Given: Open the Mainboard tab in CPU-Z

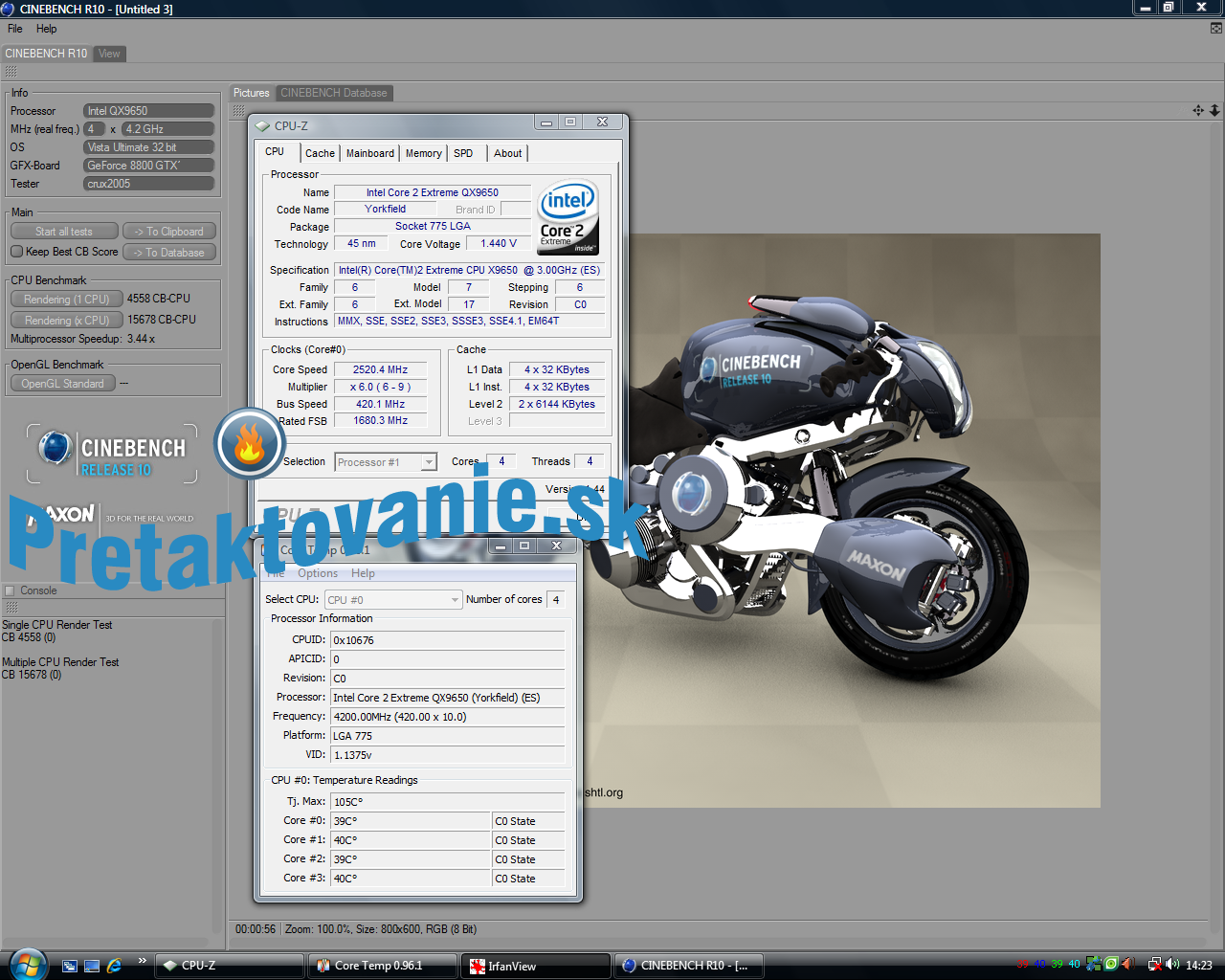Looking at the screenshot, I should pos(370,153).
